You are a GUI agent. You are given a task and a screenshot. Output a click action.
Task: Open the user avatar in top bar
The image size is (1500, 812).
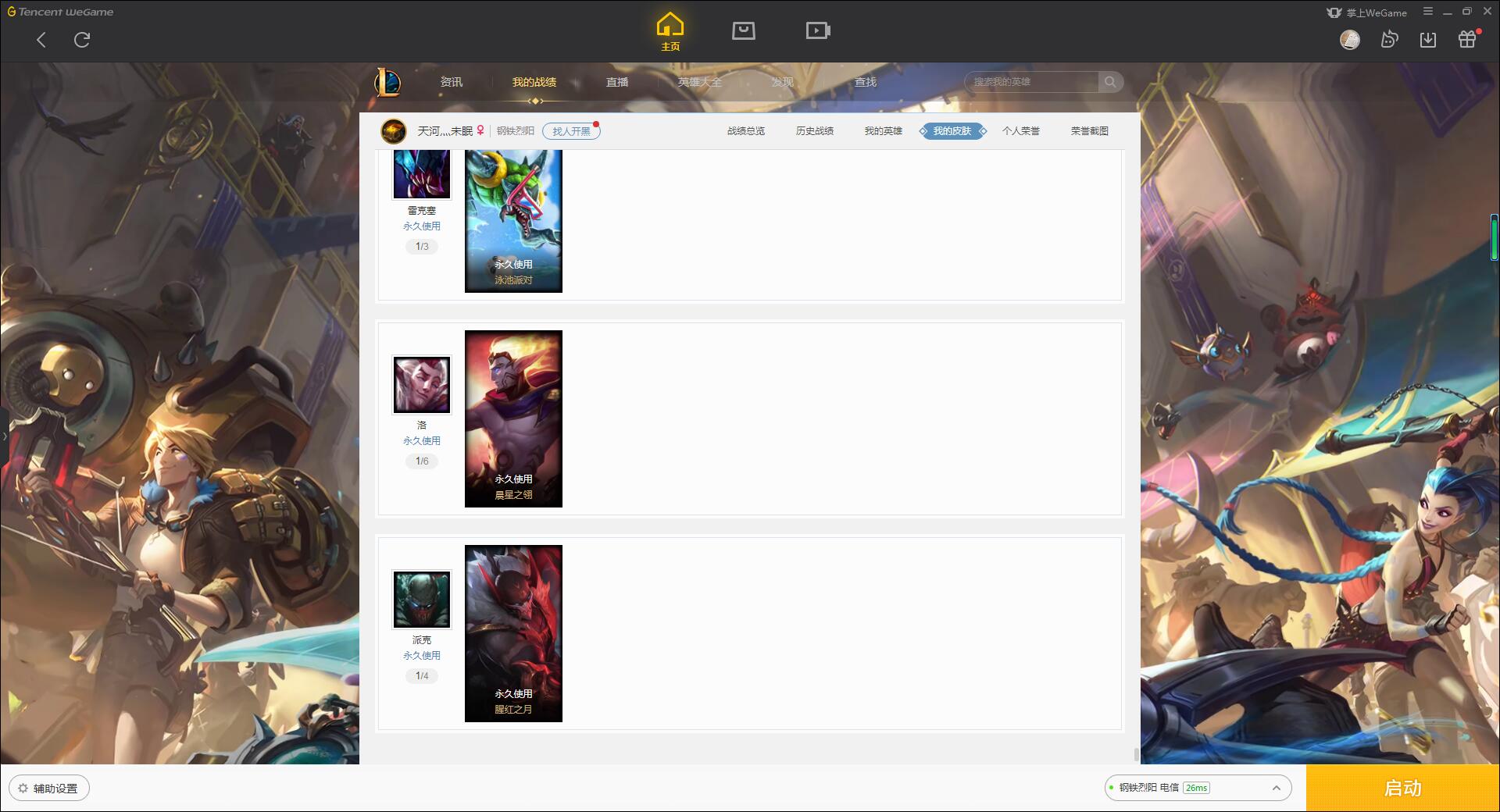1350,40
